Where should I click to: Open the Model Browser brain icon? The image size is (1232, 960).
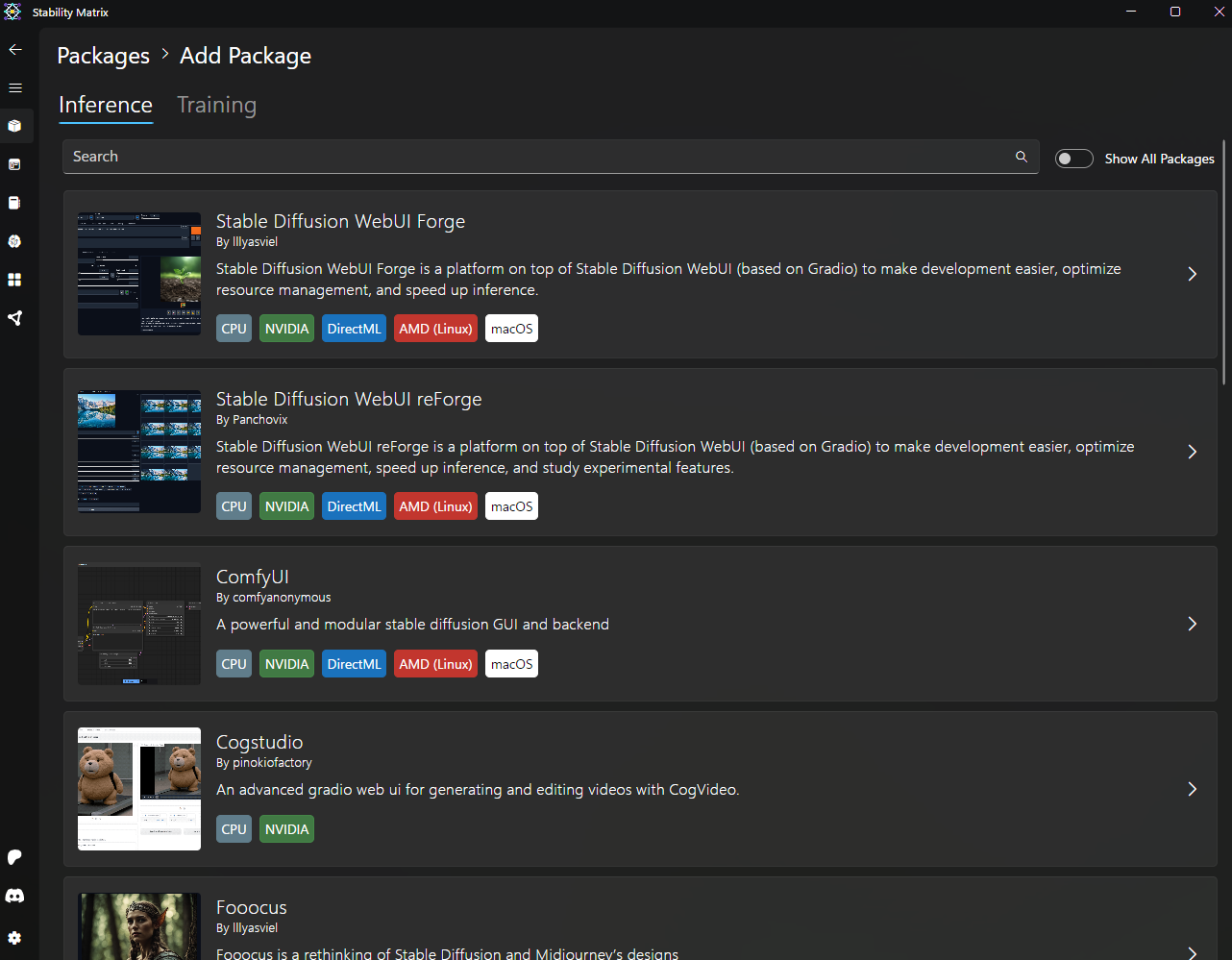pyautogui.click(x=14, y=241)
